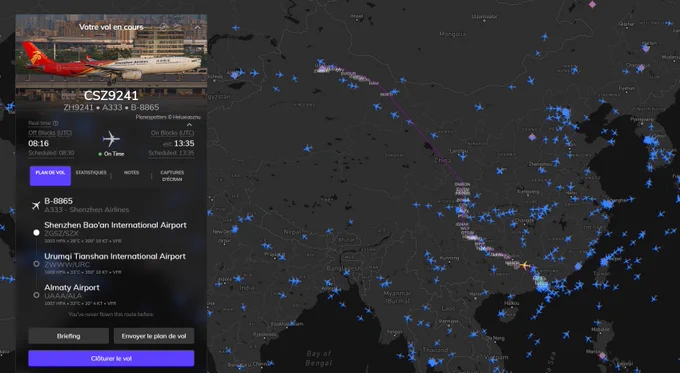Click the ZWWW/URC airport code

[67, 265]
